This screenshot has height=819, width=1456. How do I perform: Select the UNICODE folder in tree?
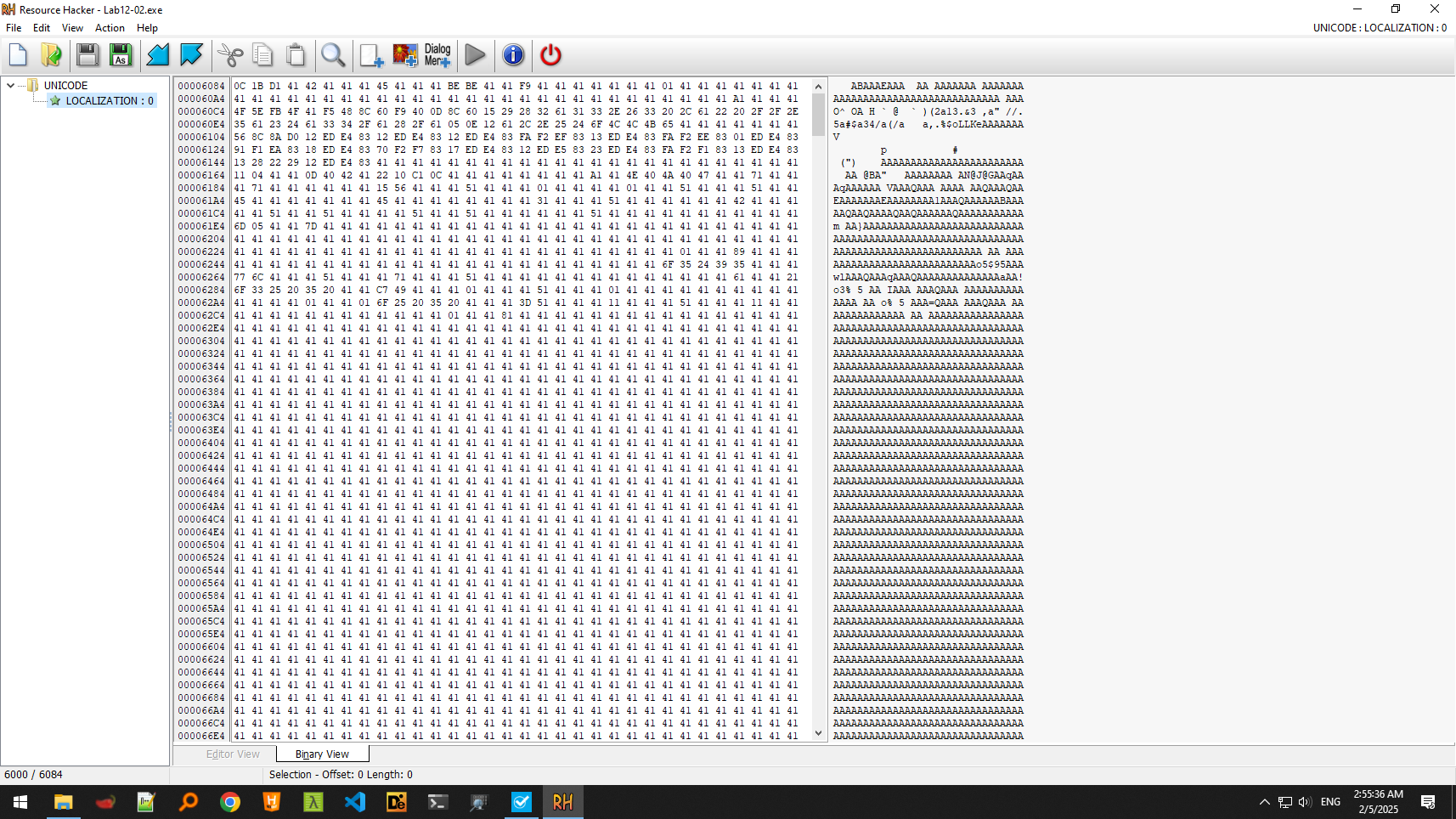(x=65, y=86)
